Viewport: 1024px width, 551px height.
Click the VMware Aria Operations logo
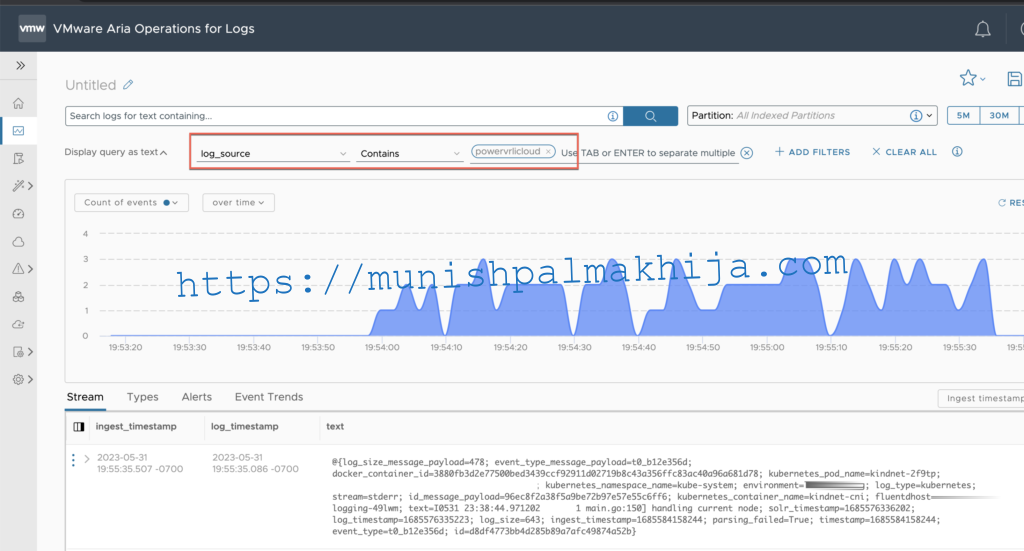point(32,28)
